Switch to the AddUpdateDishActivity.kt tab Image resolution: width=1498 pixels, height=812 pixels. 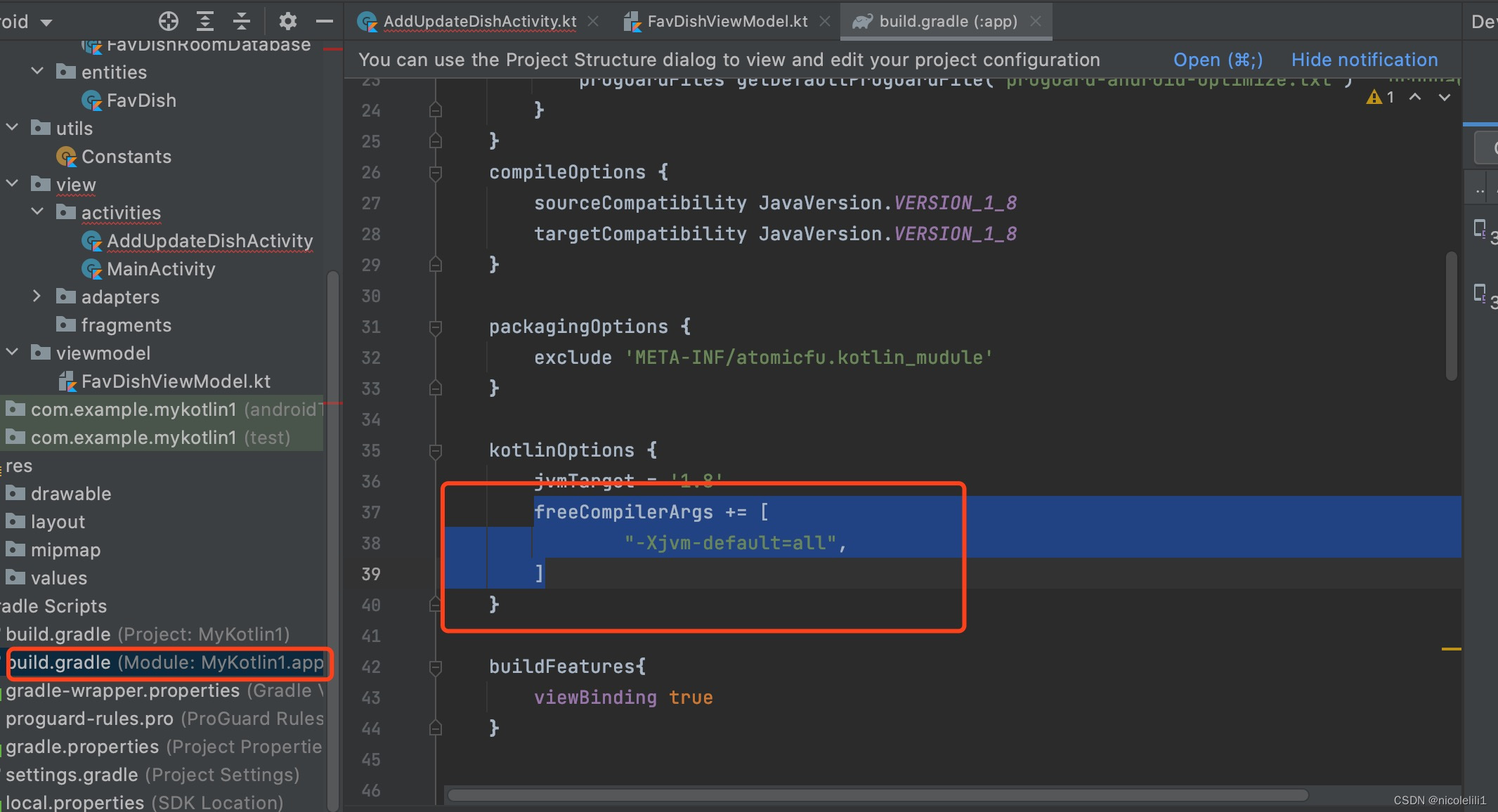coord(480,20)
